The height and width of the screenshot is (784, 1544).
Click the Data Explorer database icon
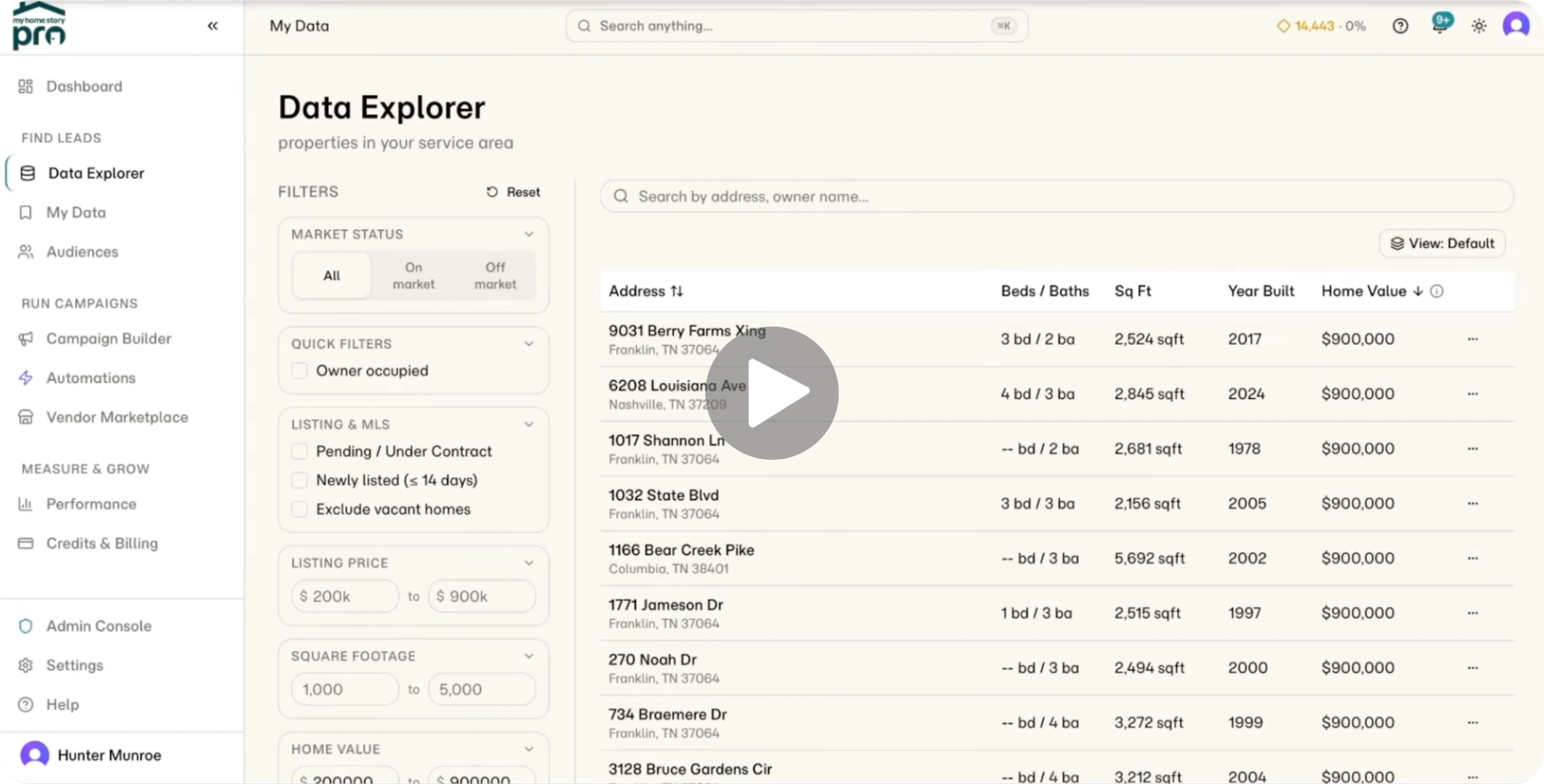pos(27,173)
